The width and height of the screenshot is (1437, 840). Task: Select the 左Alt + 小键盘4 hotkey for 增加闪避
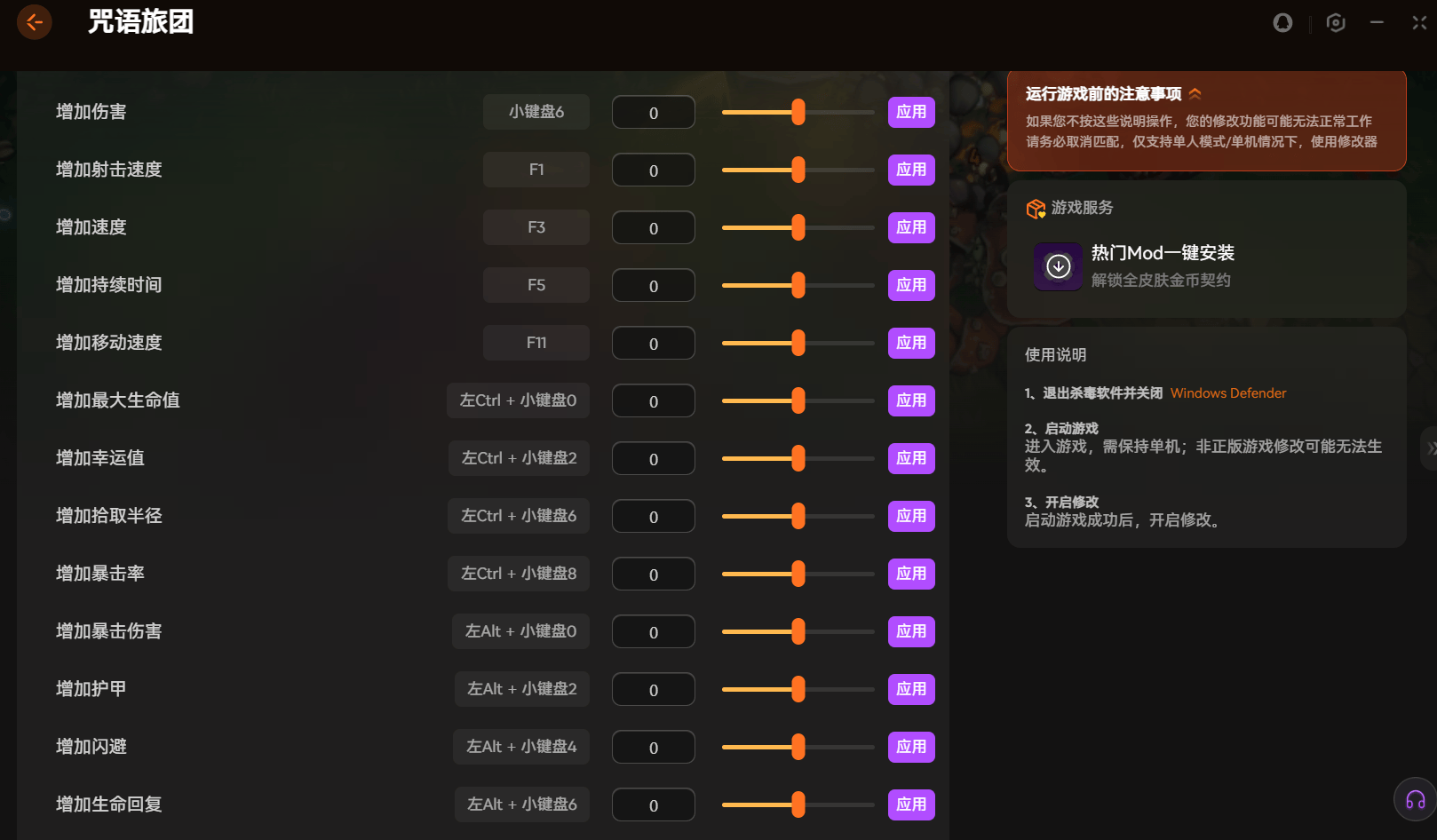click(x=521, y=748)
